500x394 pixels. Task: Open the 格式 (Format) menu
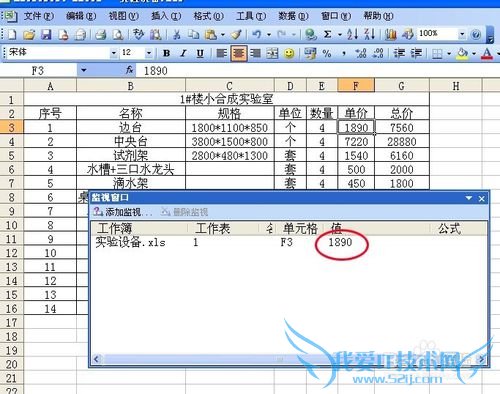coord(208,16)
